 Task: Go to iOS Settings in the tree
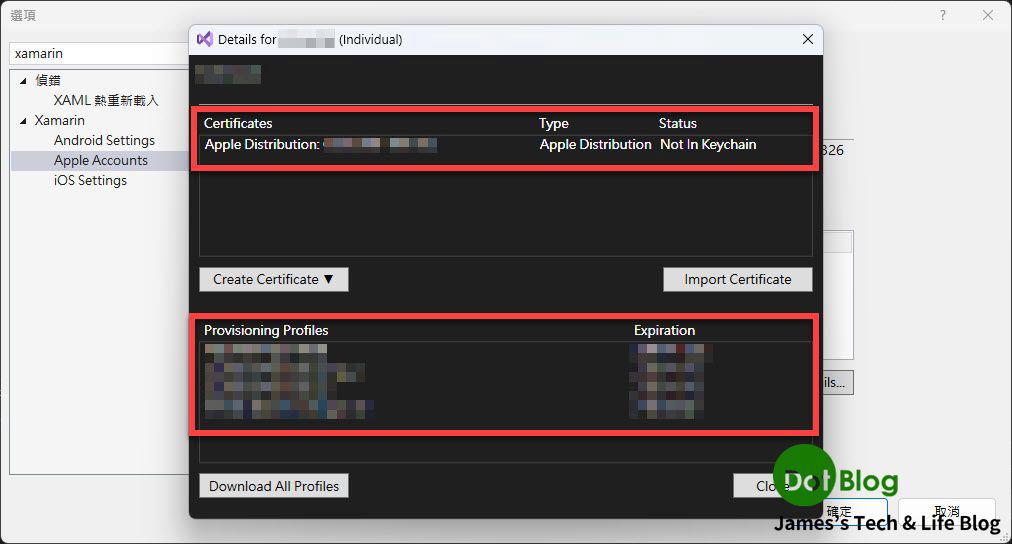pos(90,180)
